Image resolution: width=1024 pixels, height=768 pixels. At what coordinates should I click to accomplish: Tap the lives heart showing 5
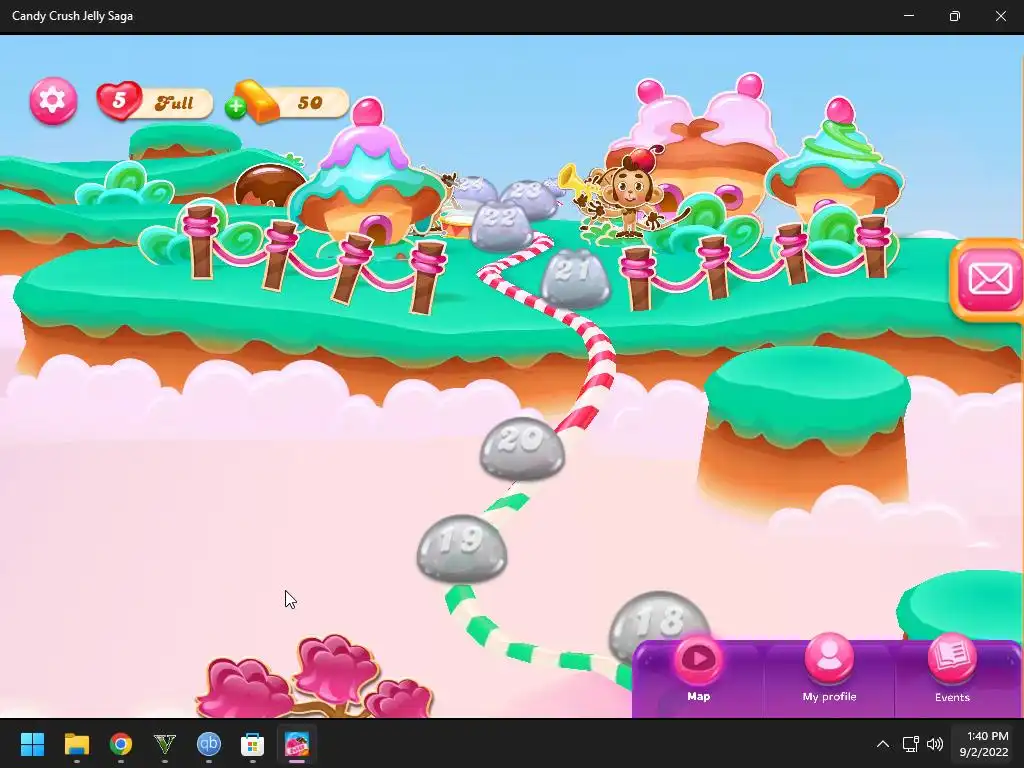pos(119,101)
